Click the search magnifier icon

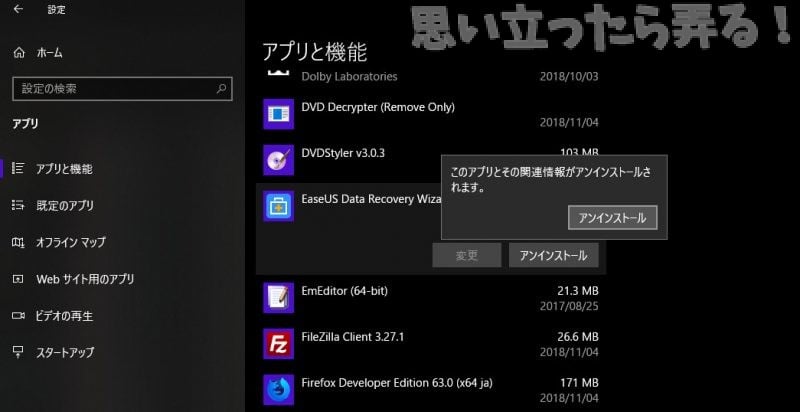[221, 89]
